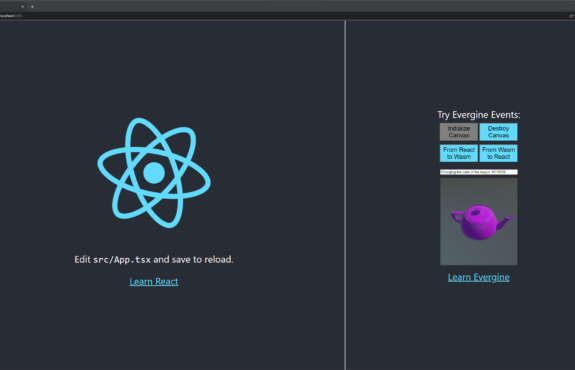
Task: Click the icon at the address bar's right end
Action: point(571,16)
